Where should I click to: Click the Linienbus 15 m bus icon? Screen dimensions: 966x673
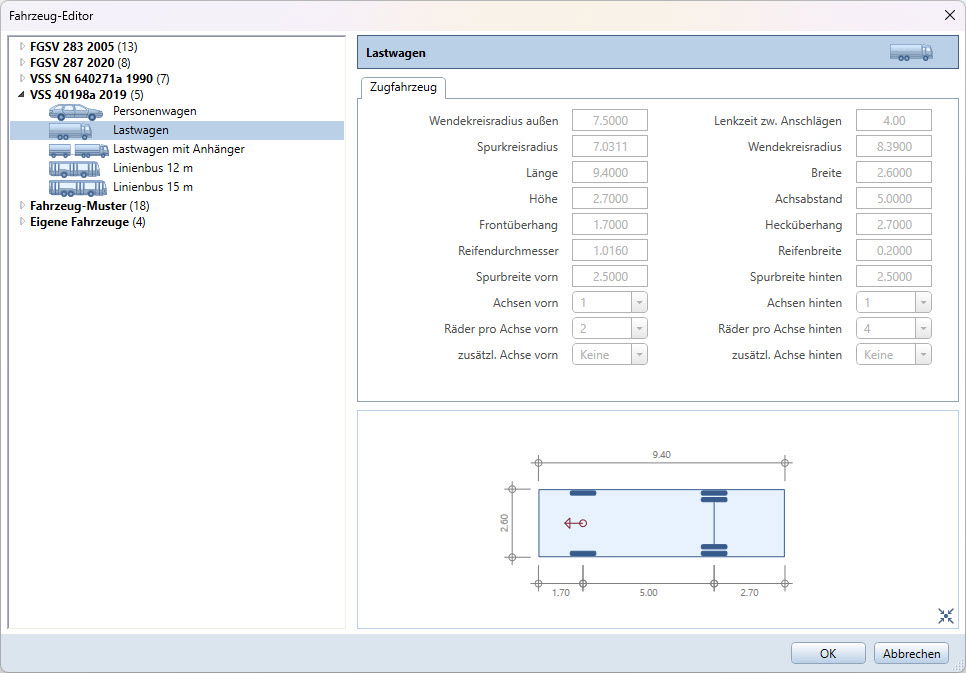point(78,187)
